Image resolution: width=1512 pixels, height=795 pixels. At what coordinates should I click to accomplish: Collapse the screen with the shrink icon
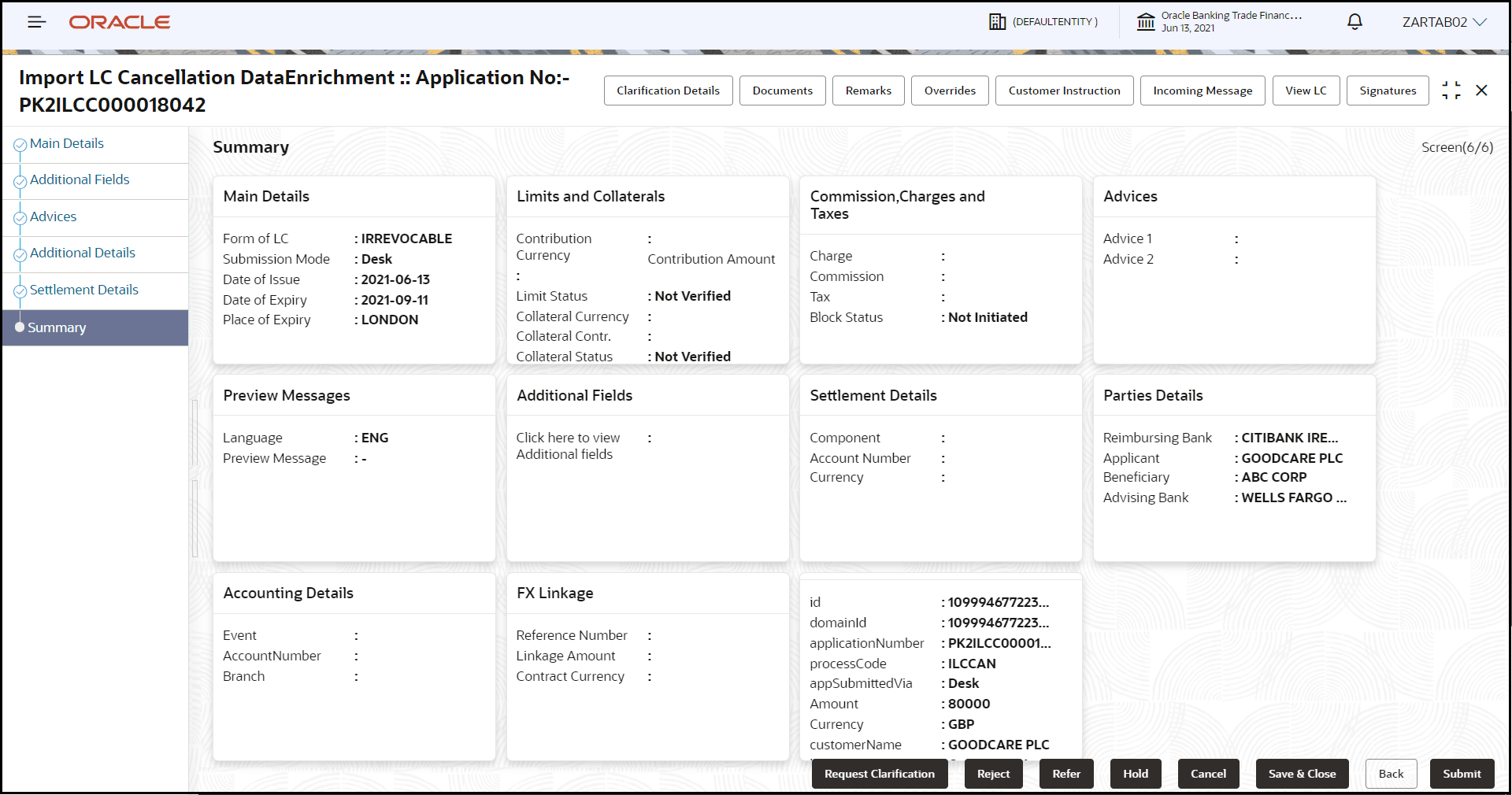(1451, 91)
